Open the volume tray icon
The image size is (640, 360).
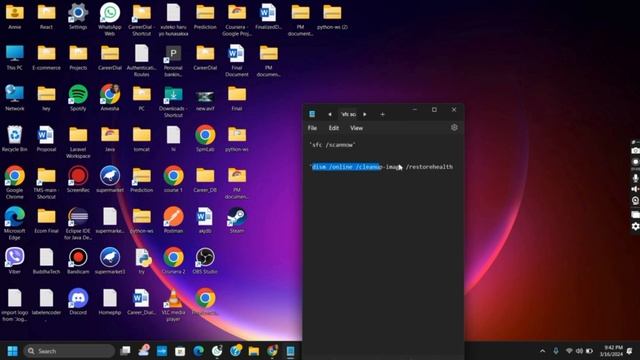coord(579,351)
